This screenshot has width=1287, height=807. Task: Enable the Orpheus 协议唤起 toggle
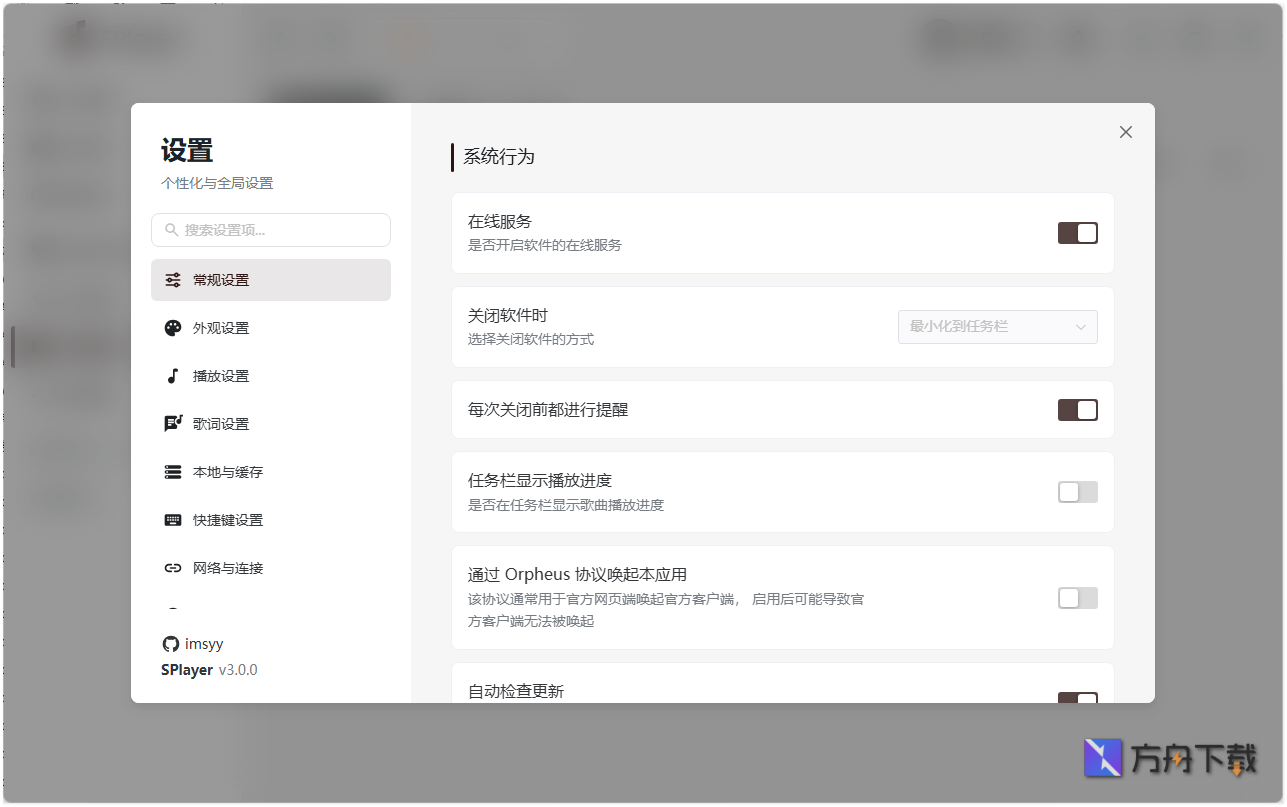pyautogui.click(x=1077, y=597)
